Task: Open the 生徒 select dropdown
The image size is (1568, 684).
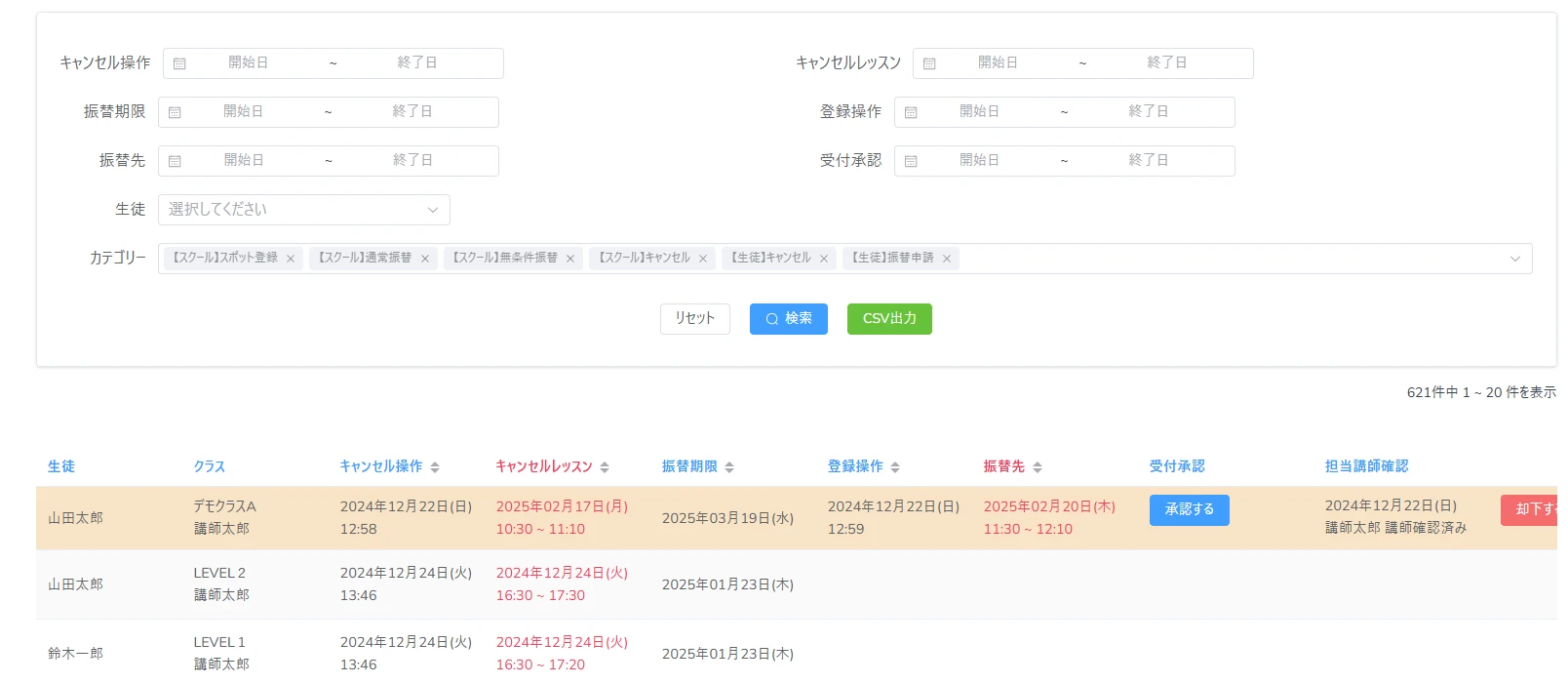Action: (x=303, y=210)
